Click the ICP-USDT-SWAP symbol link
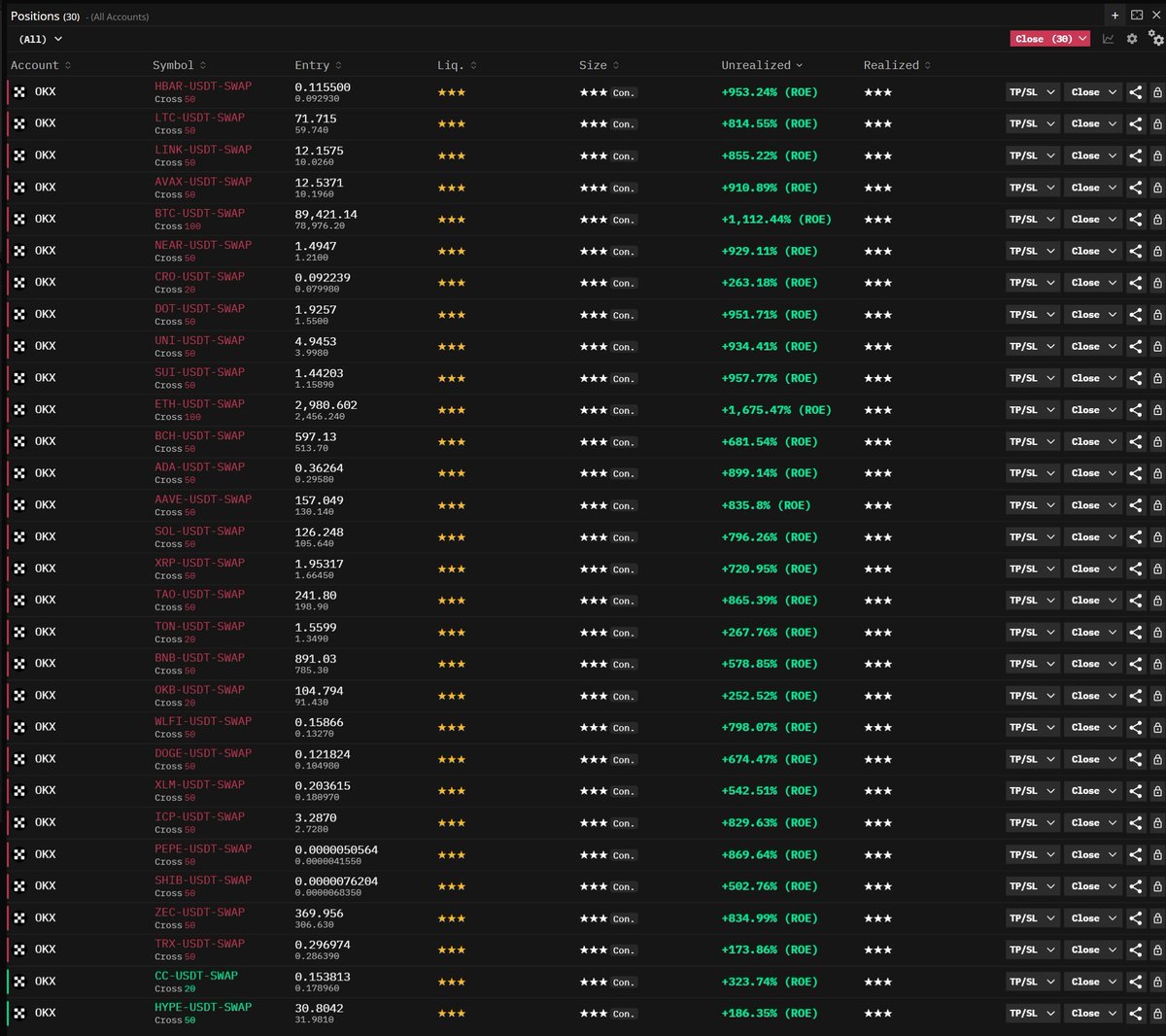The height and width of the screenshot is (1036, 1166). 199,817
